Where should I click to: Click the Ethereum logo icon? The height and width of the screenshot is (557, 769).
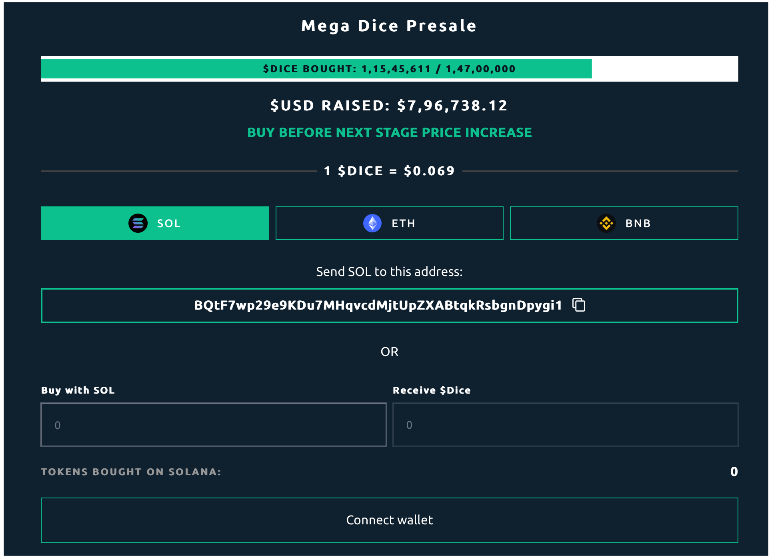tap(372, 223)
